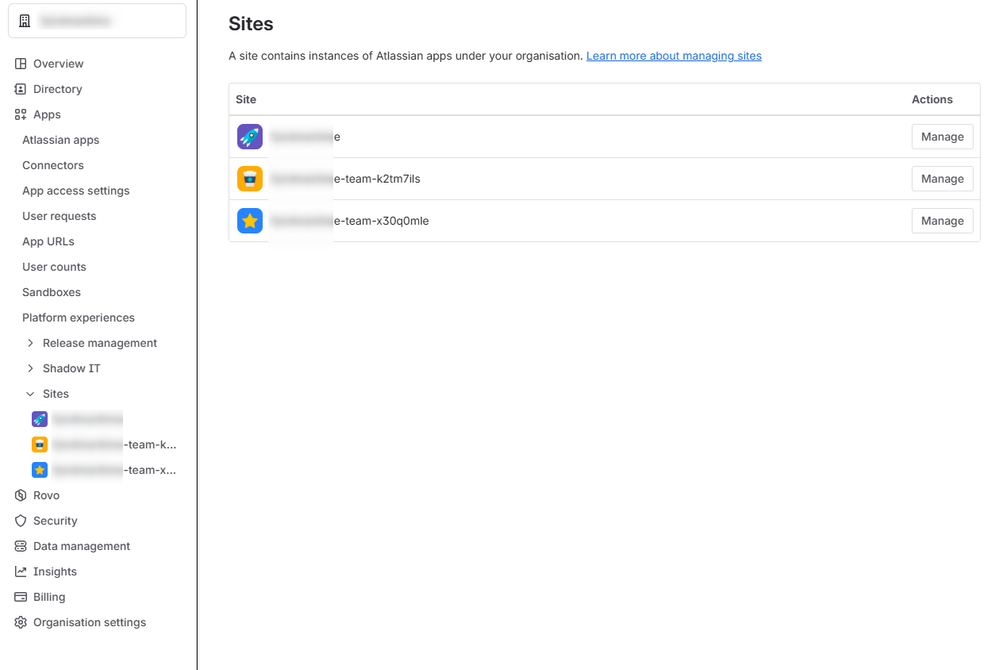Screen dimensions: 999x670
Task: Click the Directory contacts icon
Action: click(x=20, y=89)
